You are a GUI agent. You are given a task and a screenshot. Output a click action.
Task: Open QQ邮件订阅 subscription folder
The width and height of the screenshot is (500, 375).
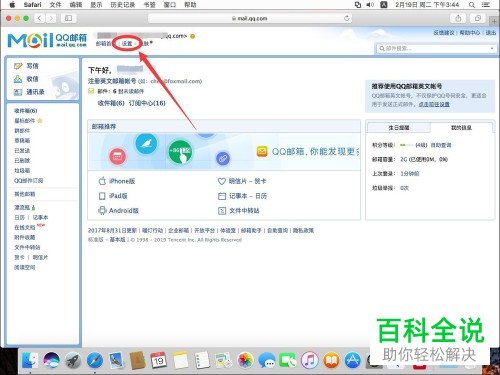tap(28, 181)
